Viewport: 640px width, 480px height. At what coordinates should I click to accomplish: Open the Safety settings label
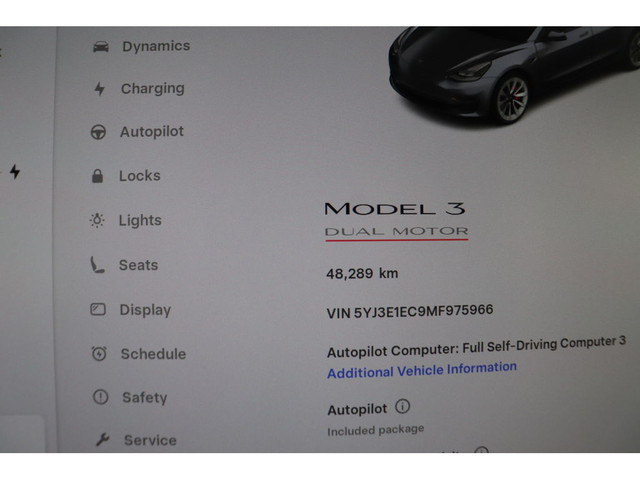click(x=145, y=398)
